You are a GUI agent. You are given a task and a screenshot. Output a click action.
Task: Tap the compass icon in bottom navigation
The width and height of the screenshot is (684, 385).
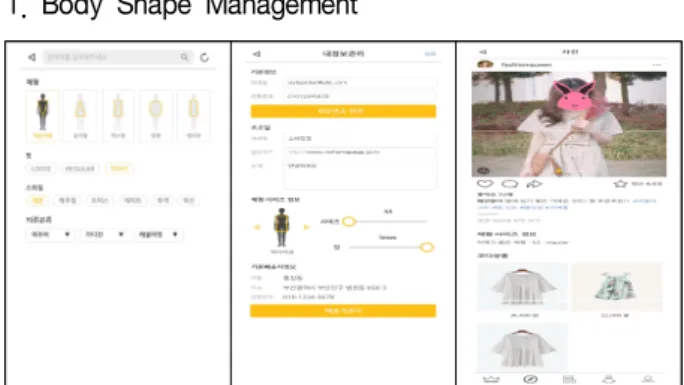click(530, 379)
